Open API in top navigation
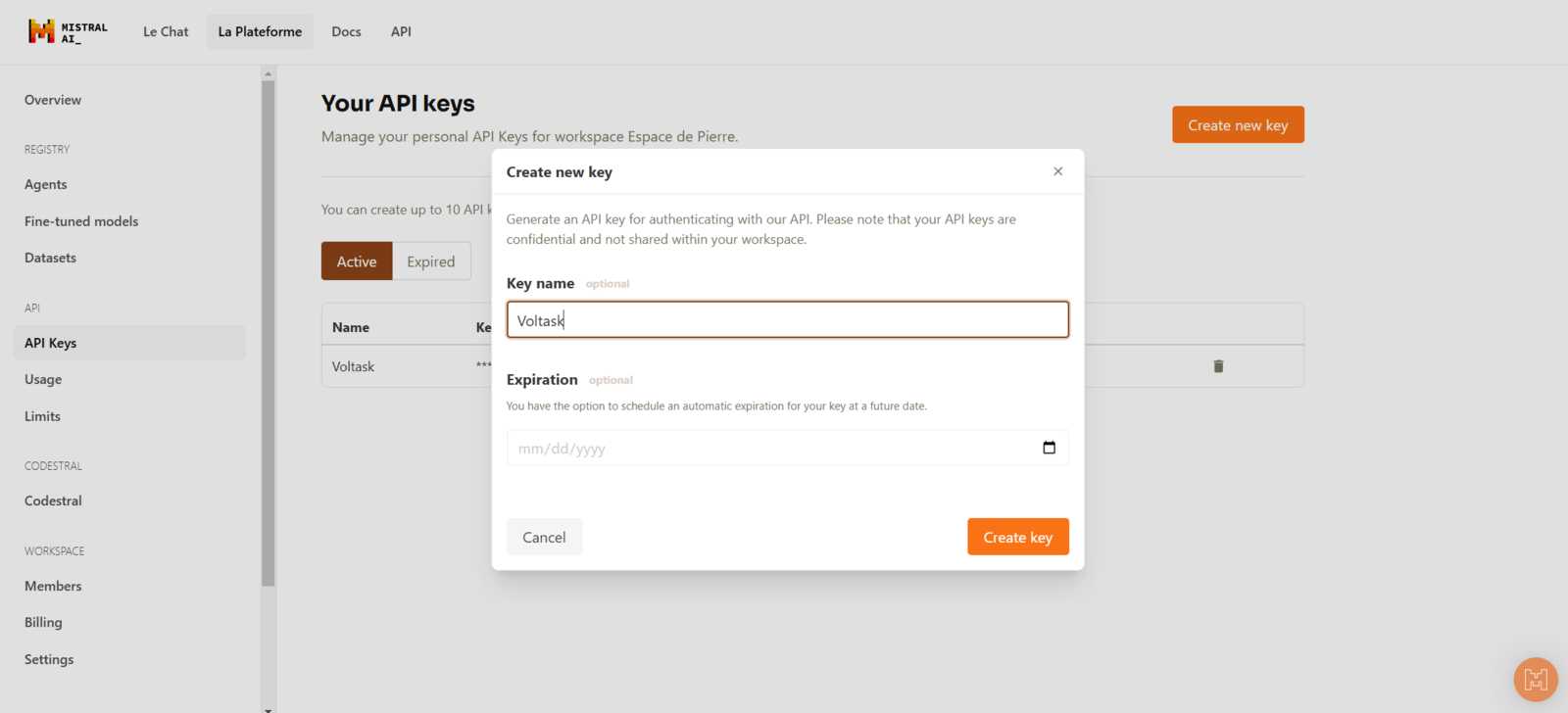Screen dimensions: 1568x713 (401, 31)
